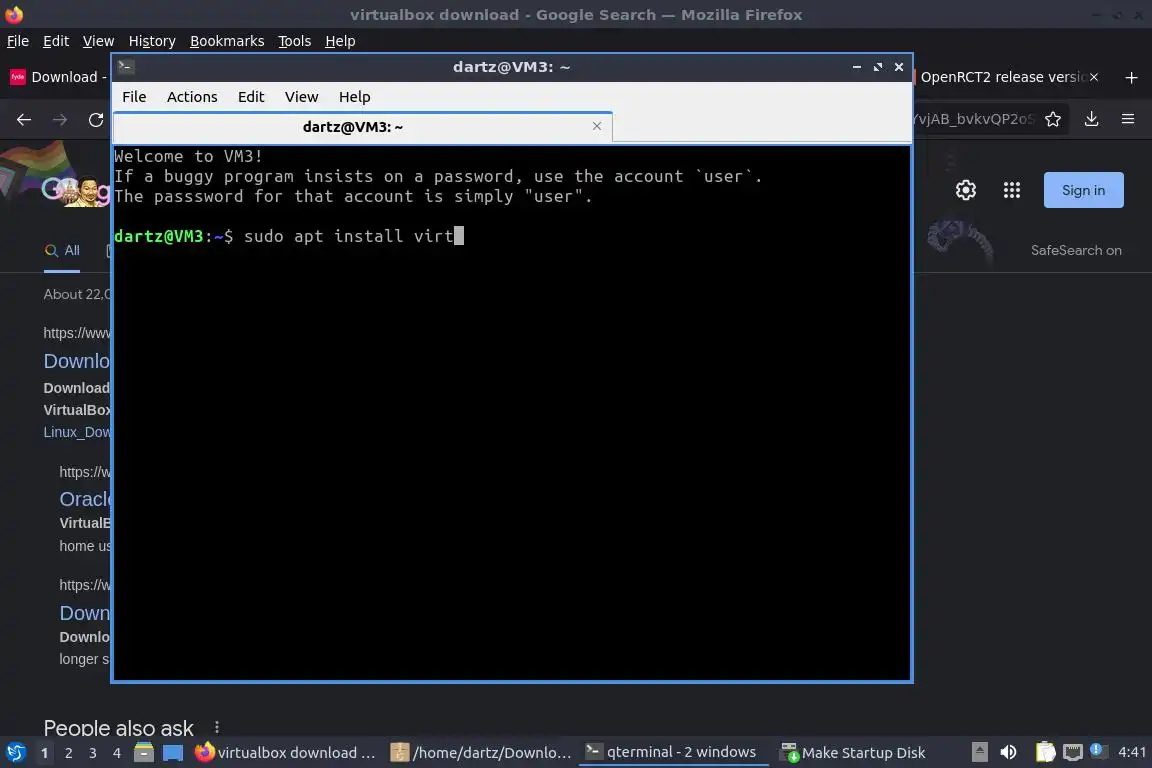Open the Firefox downloads panel

1092,119
